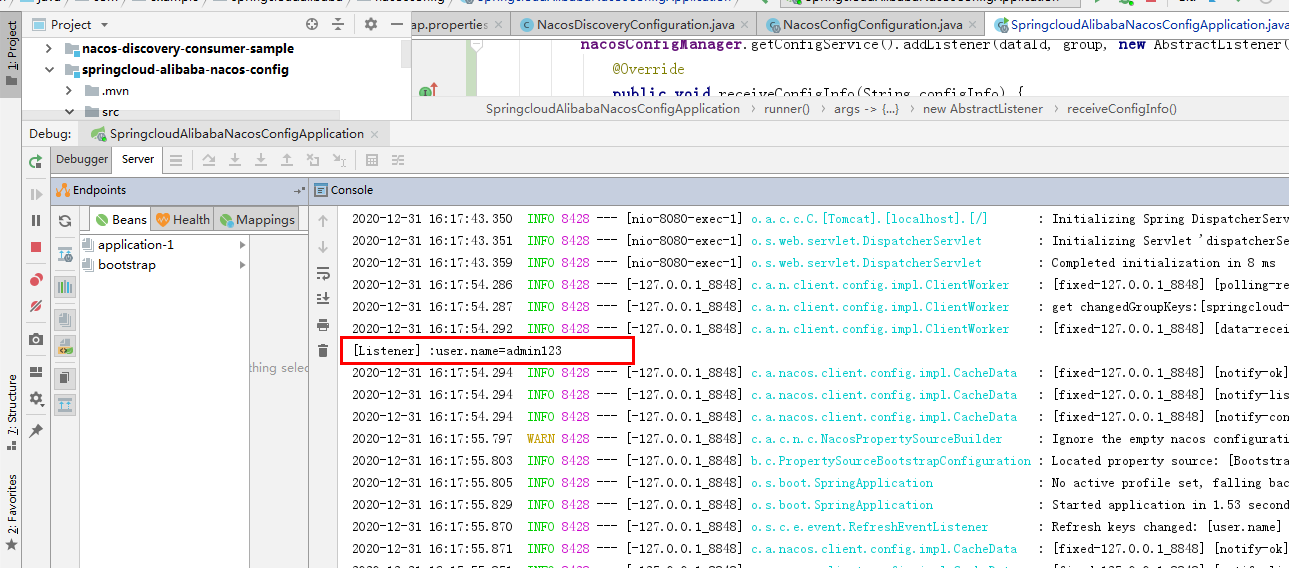The width and height of the screenshot is (1289, 568).
Task: Switch to the Server tab
Action: click(138, 159)
